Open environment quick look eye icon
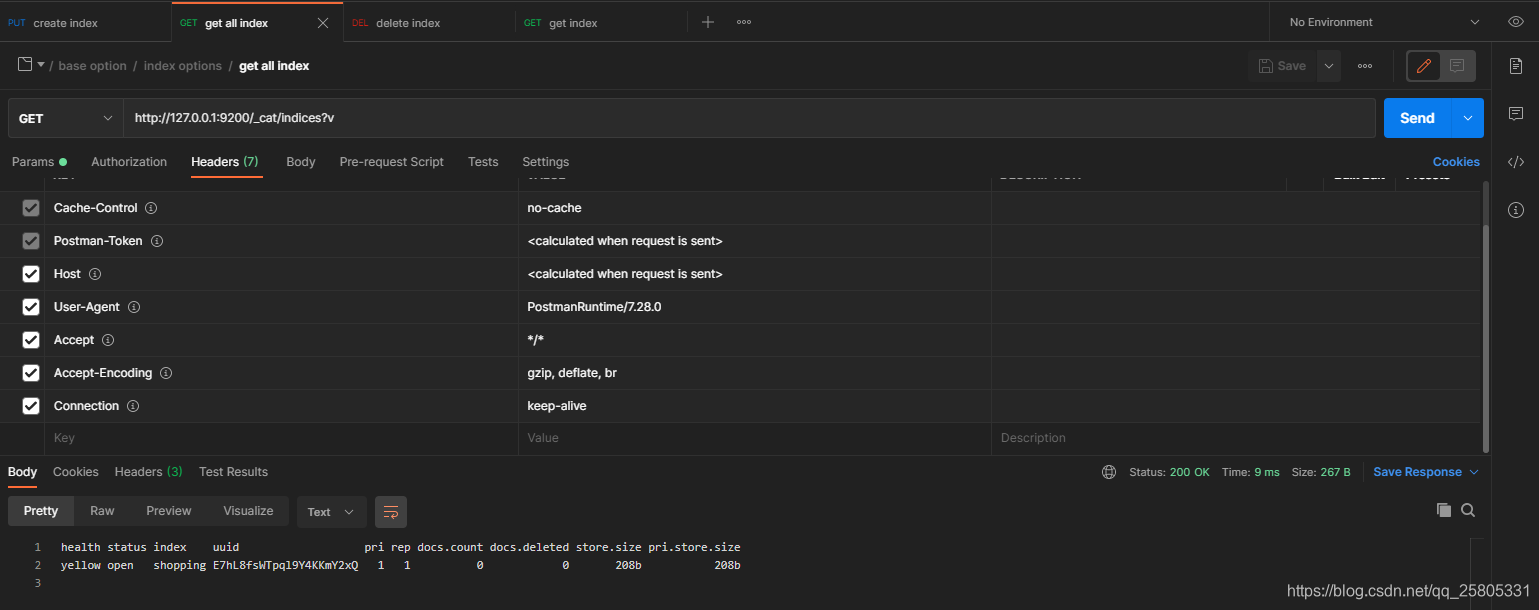 [x=1516, y=21]
